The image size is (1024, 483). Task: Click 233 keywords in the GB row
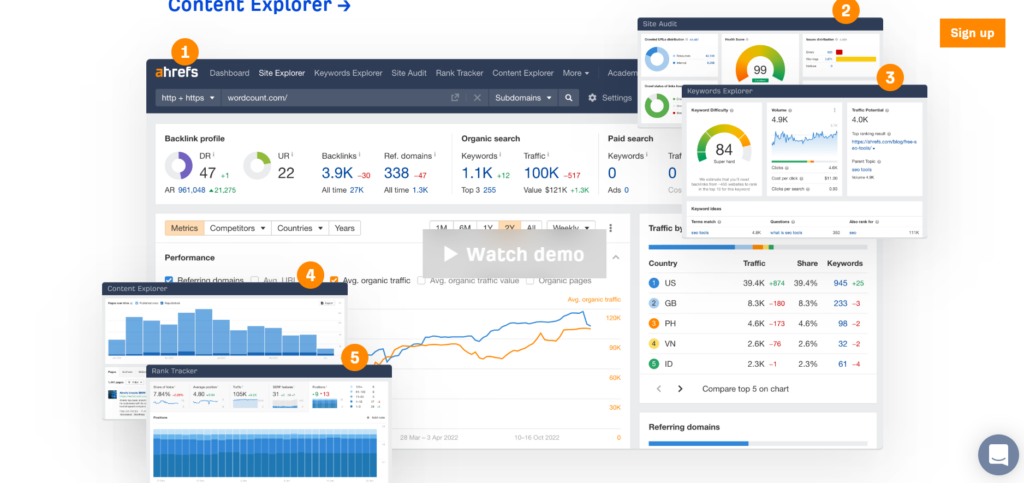840,304
